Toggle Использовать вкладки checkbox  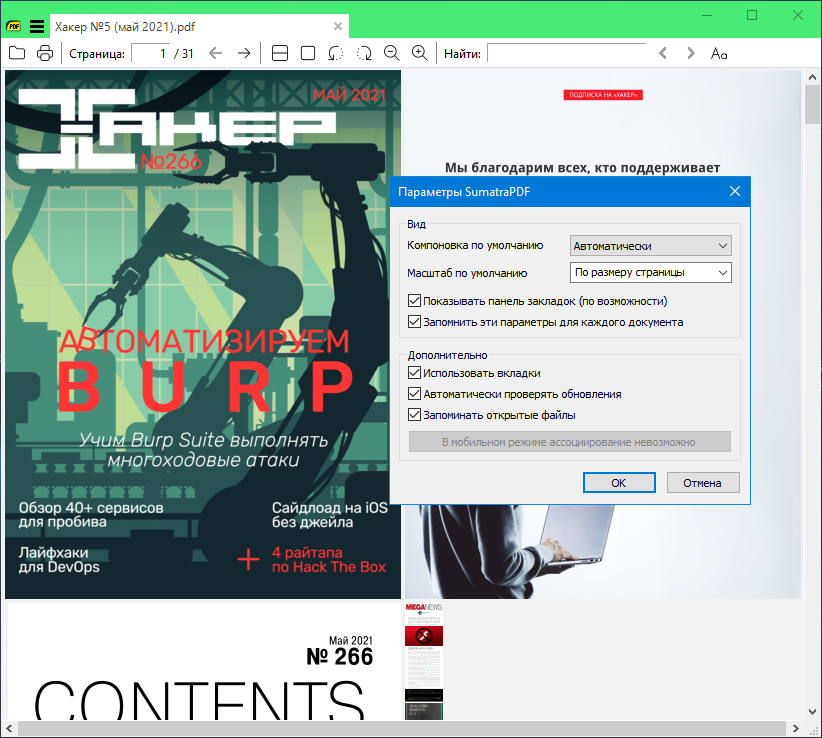click(414, 373)
